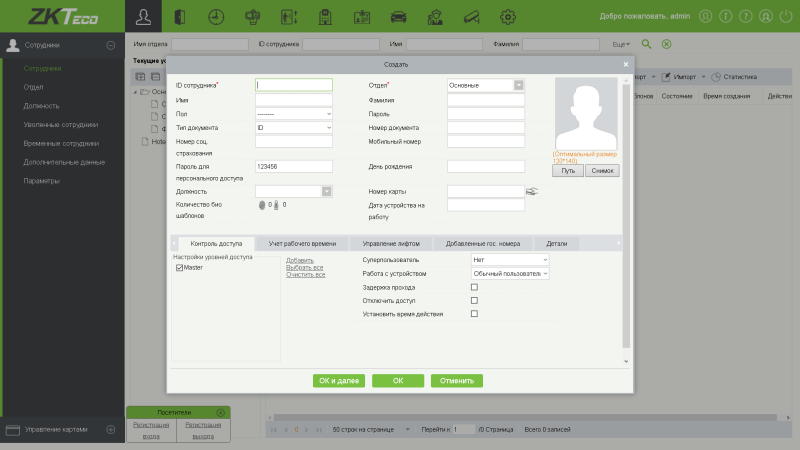Click the ID сотрудника input field
This screenshot has height=450, width=800.
[x=293, y=85]
